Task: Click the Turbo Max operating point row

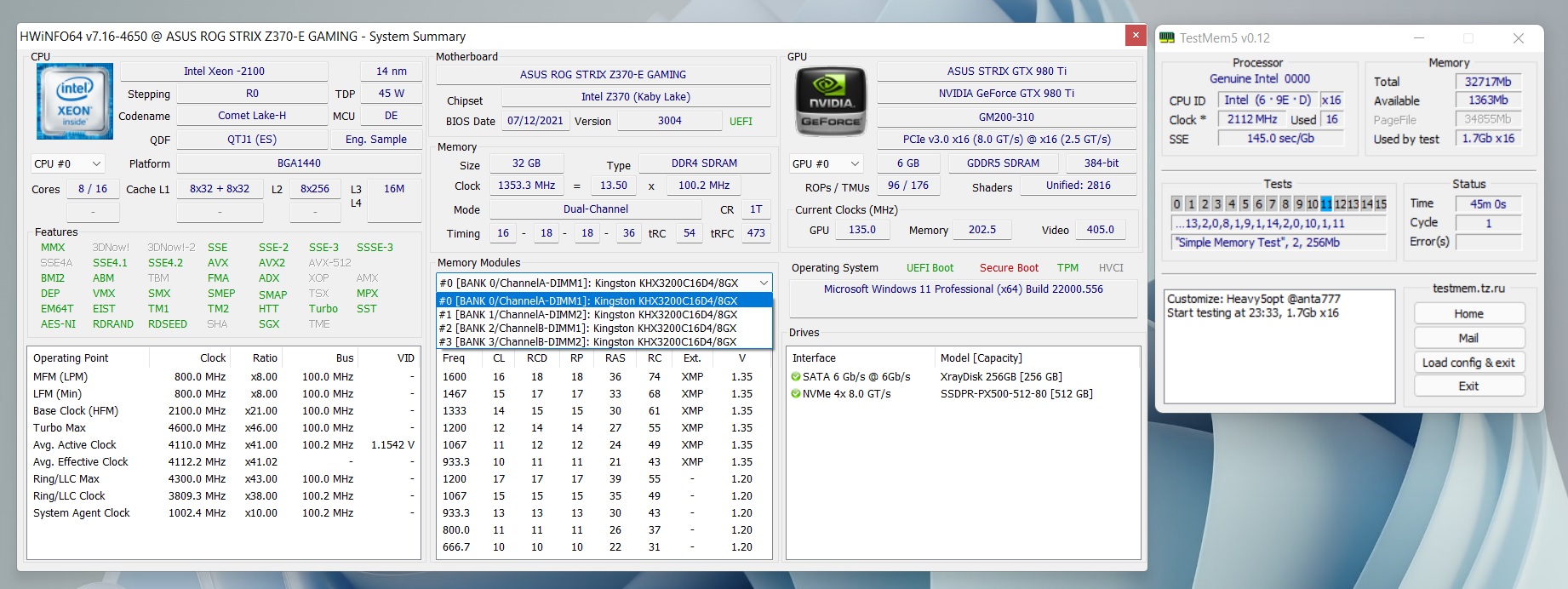Action: (224, 427)
